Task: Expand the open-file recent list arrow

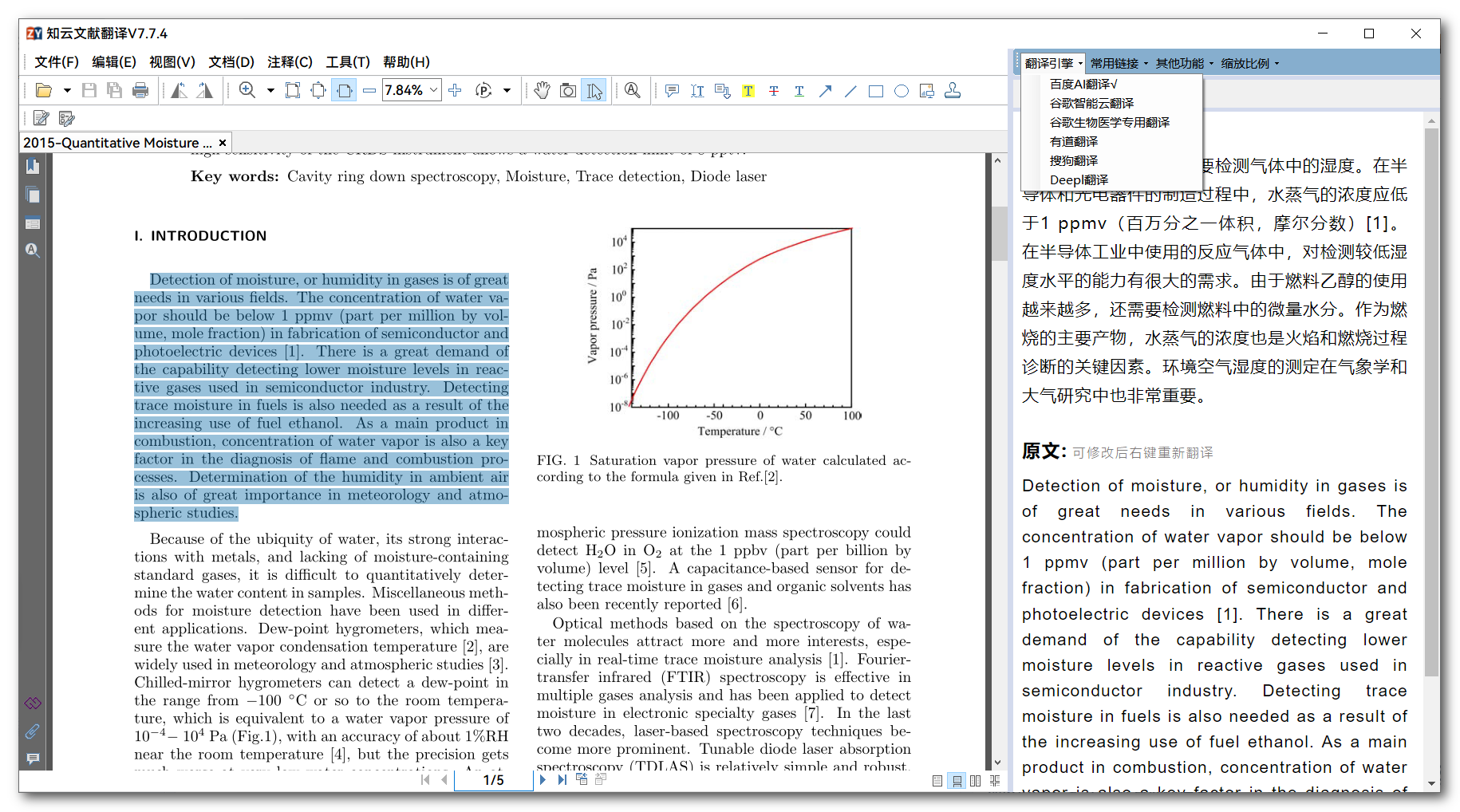Action: (x=67, y=91)
